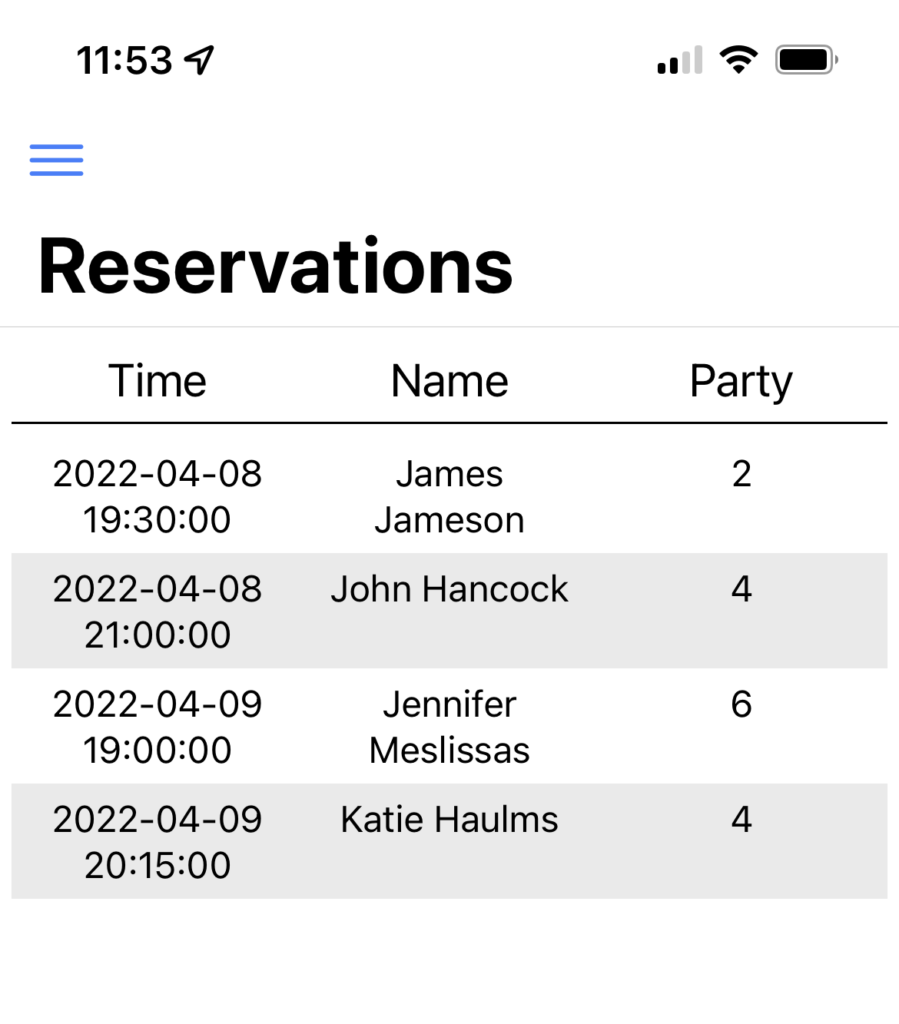899x1024 pixels.
Task: Open John Hancock reservation
Action: pyautogui.click(x=449, y=611)
